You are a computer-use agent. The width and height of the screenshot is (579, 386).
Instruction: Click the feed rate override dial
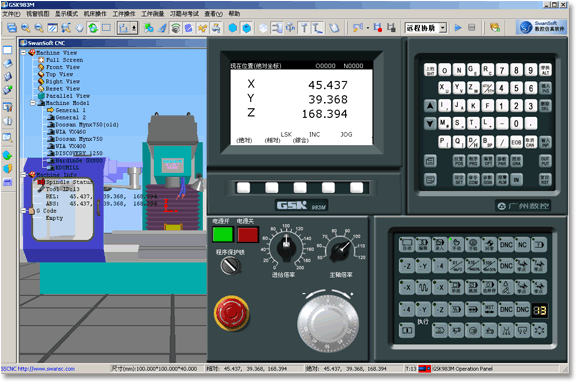pos(286,249)
